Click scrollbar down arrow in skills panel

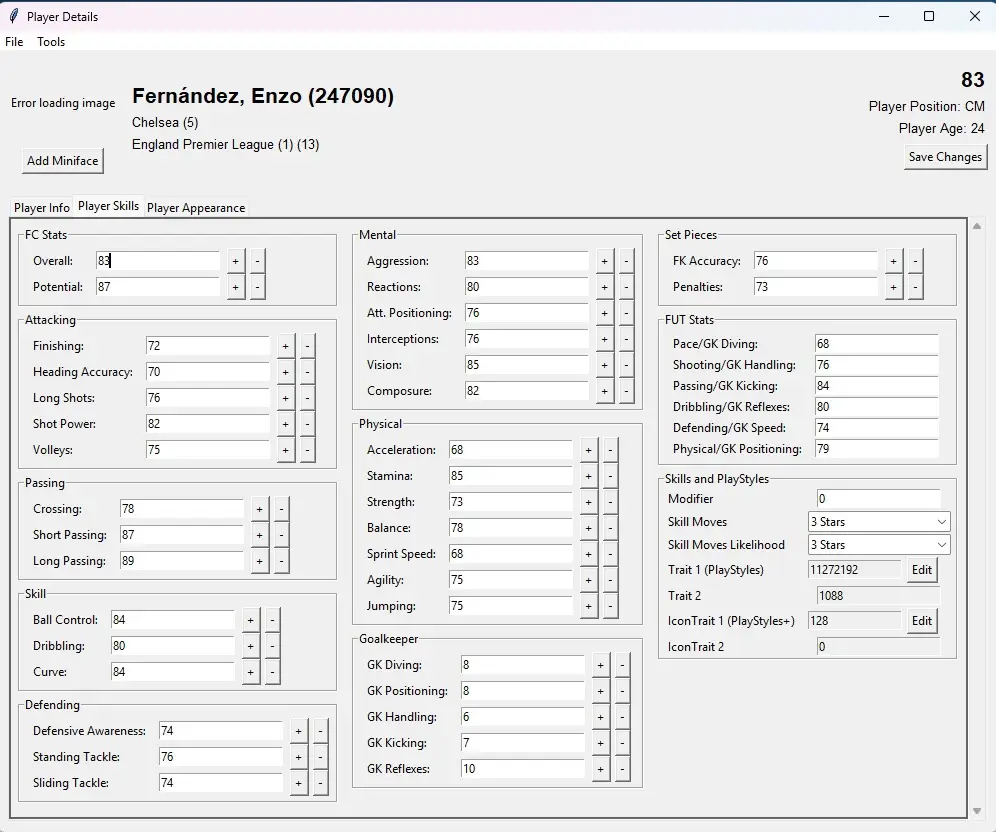[x=977, y=811]
